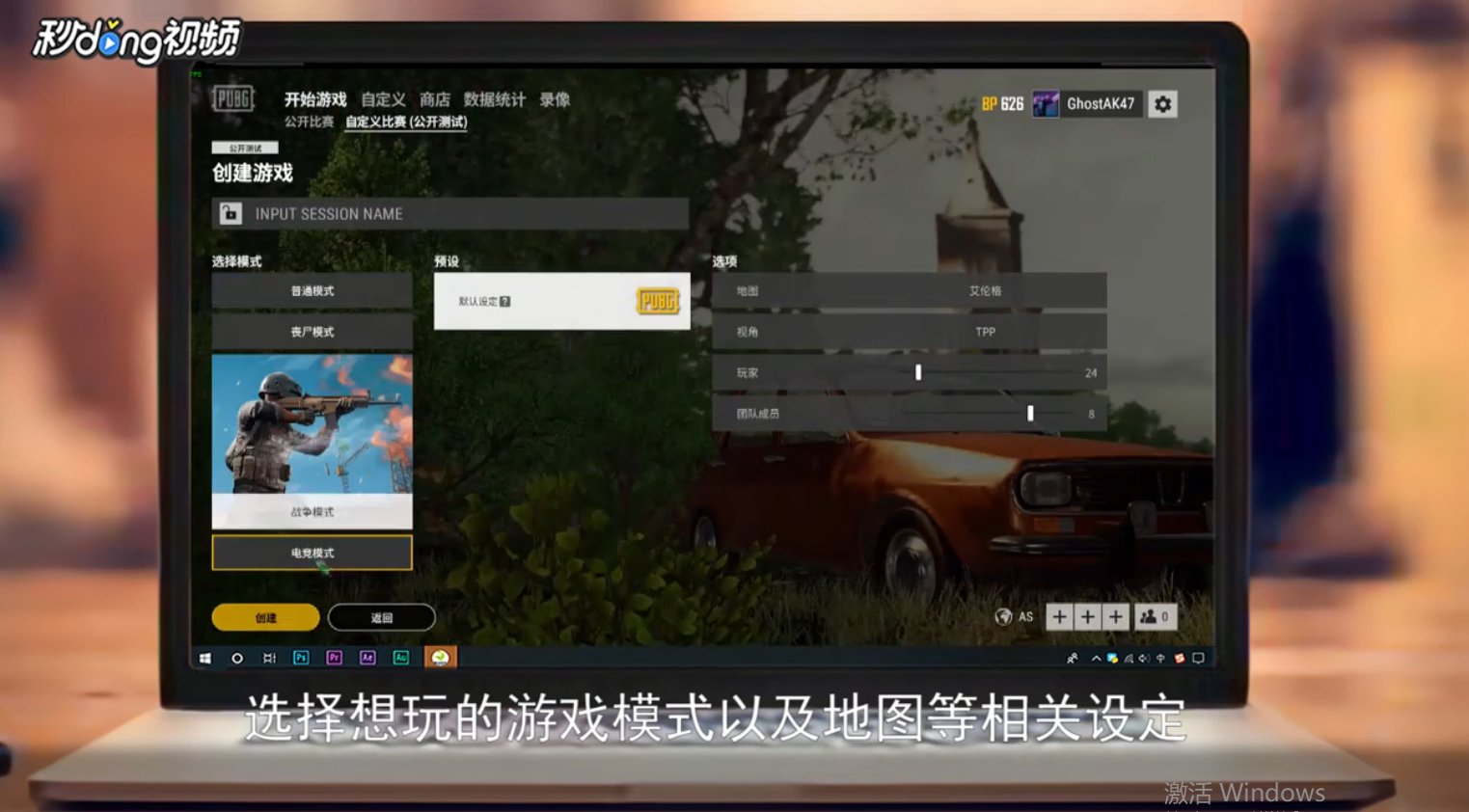Open the Windows Start menu

pos(205,658)
